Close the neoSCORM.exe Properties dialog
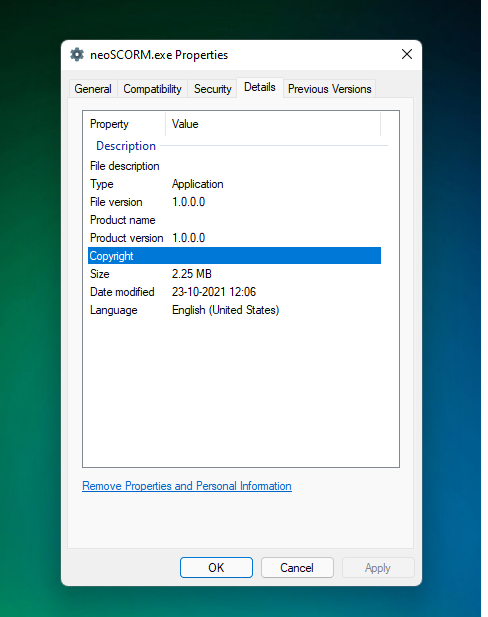 [407, 54]
